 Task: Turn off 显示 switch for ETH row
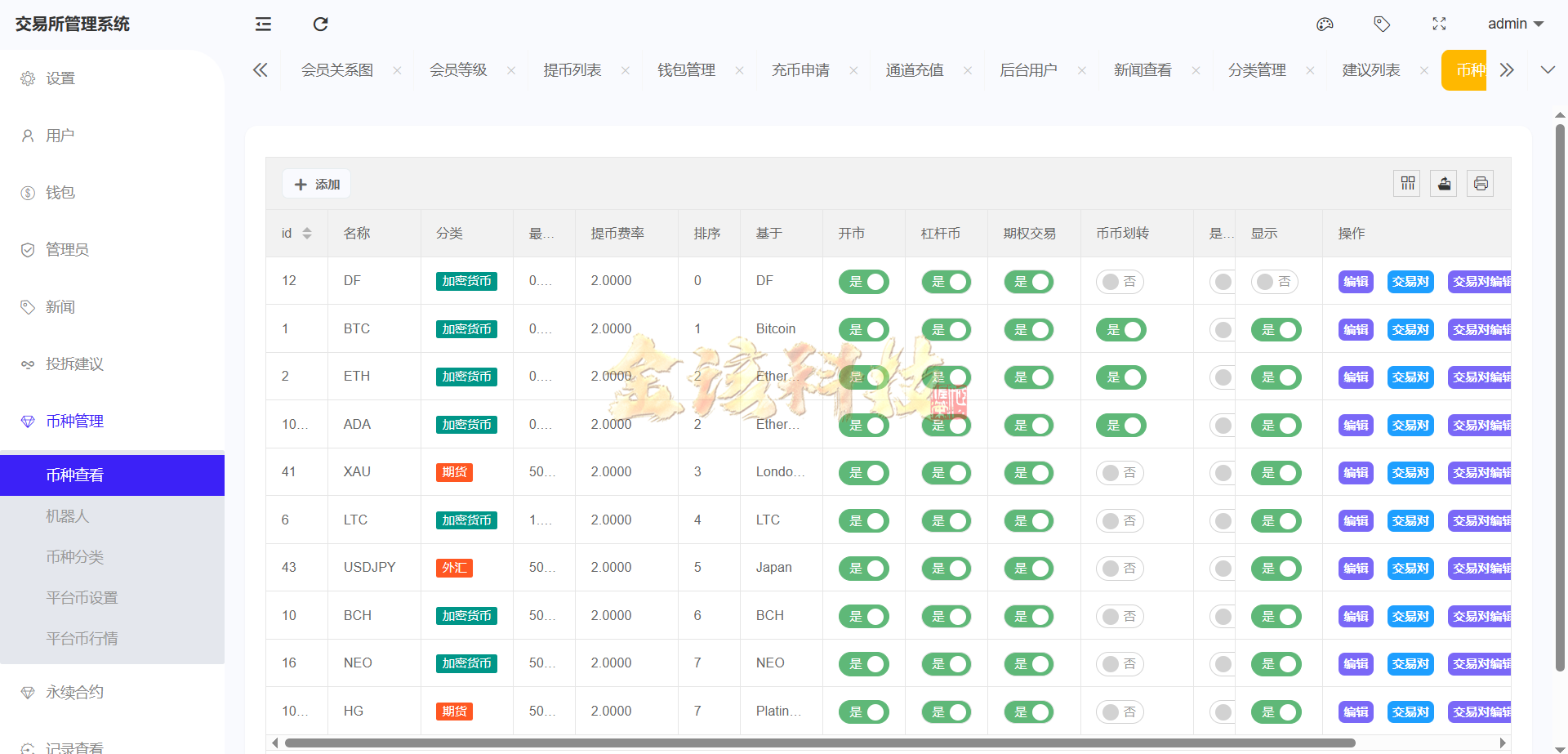tap(1276, 377)
